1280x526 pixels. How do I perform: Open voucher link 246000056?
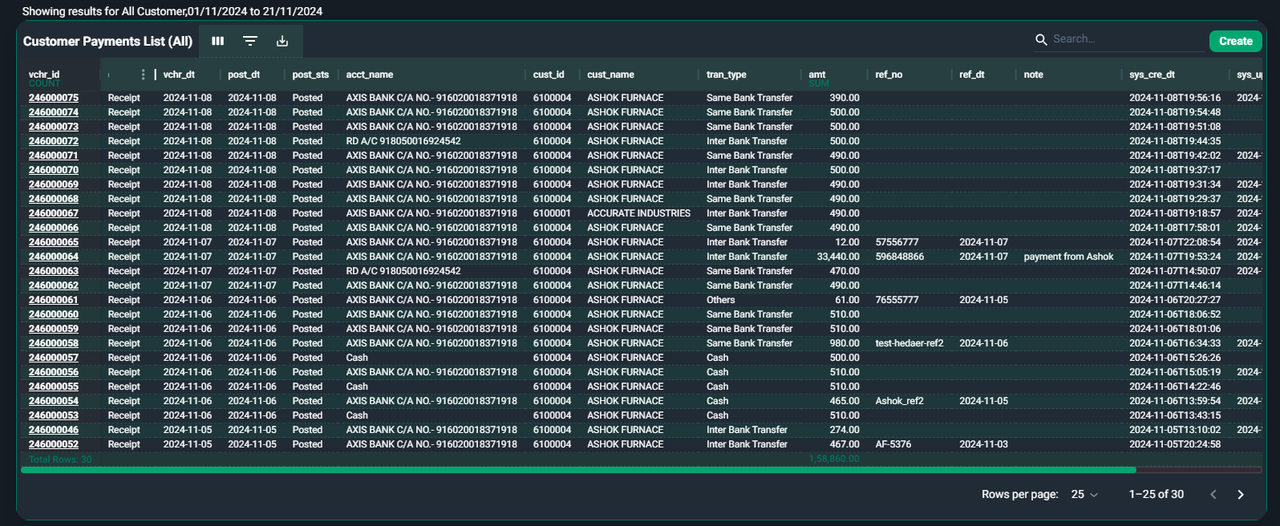(53, 372)
